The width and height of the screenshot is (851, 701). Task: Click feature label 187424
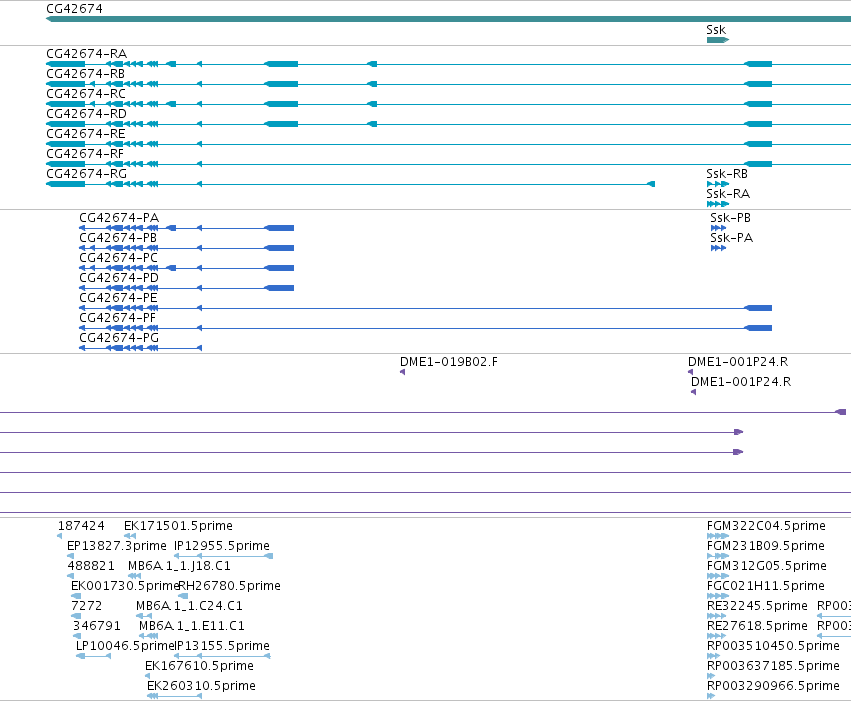pyautogui.click(x=81, y=526)
